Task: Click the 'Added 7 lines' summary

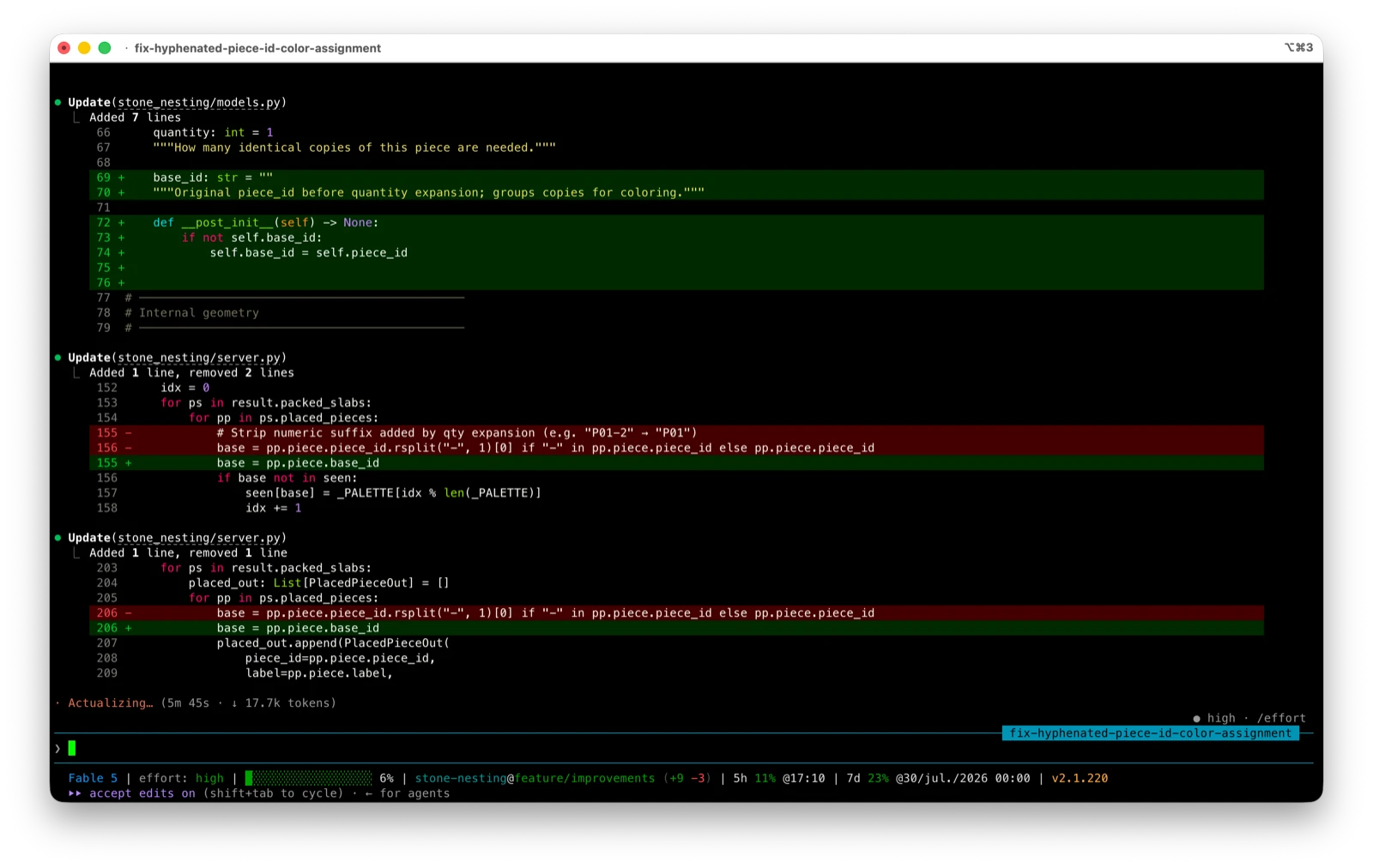Action: pyautogui.click(x=135, y=118)
